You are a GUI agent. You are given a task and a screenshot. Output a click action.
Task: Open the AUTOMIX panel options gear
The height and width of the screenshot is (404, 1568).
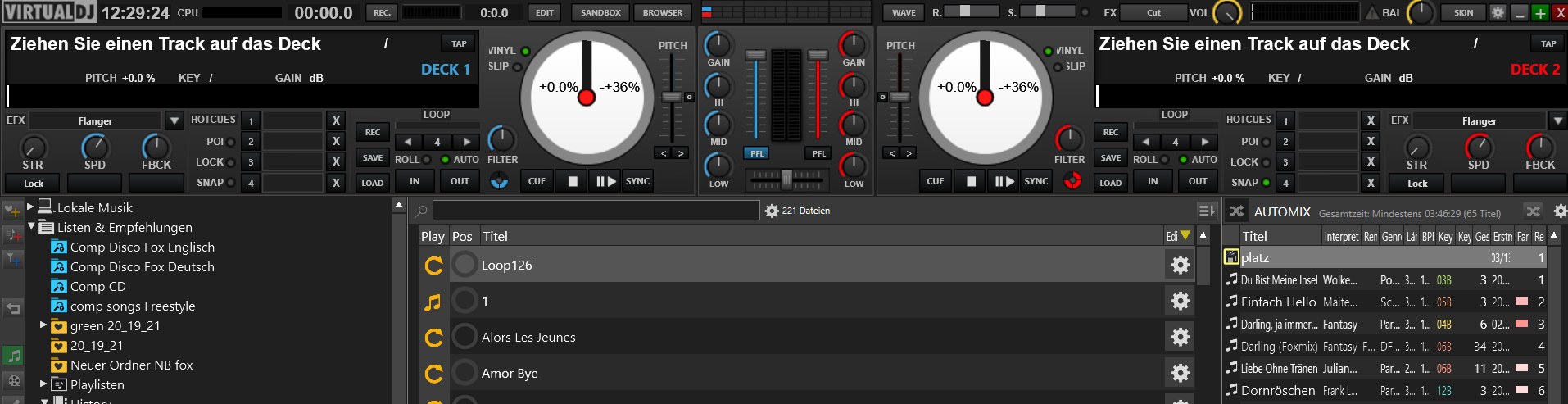tap(1560, 211)
